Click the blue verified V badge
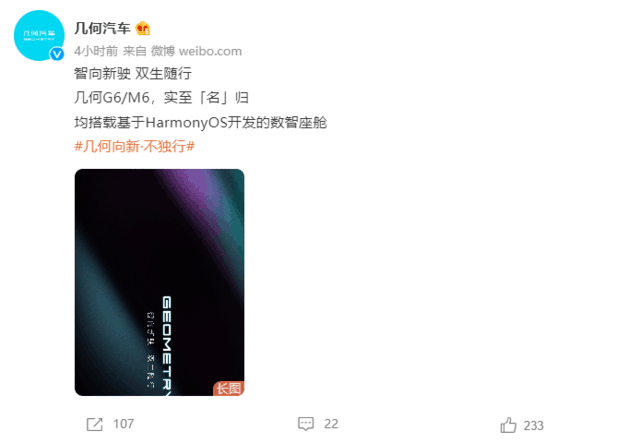This screenshot has width=640, height=443. coord(57,53)
